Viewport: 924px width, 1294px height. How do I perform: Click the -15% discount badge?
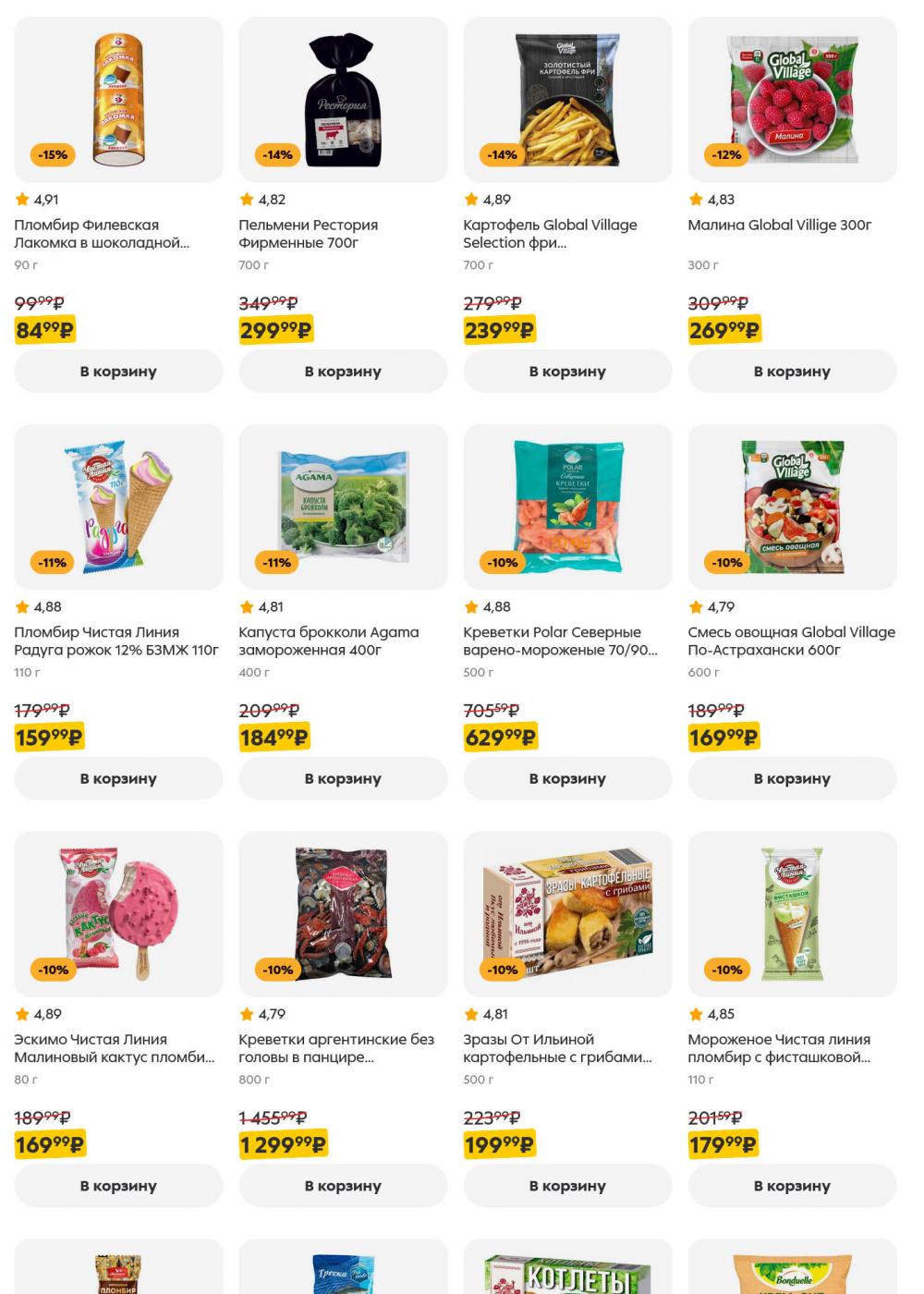pos(54,154)
